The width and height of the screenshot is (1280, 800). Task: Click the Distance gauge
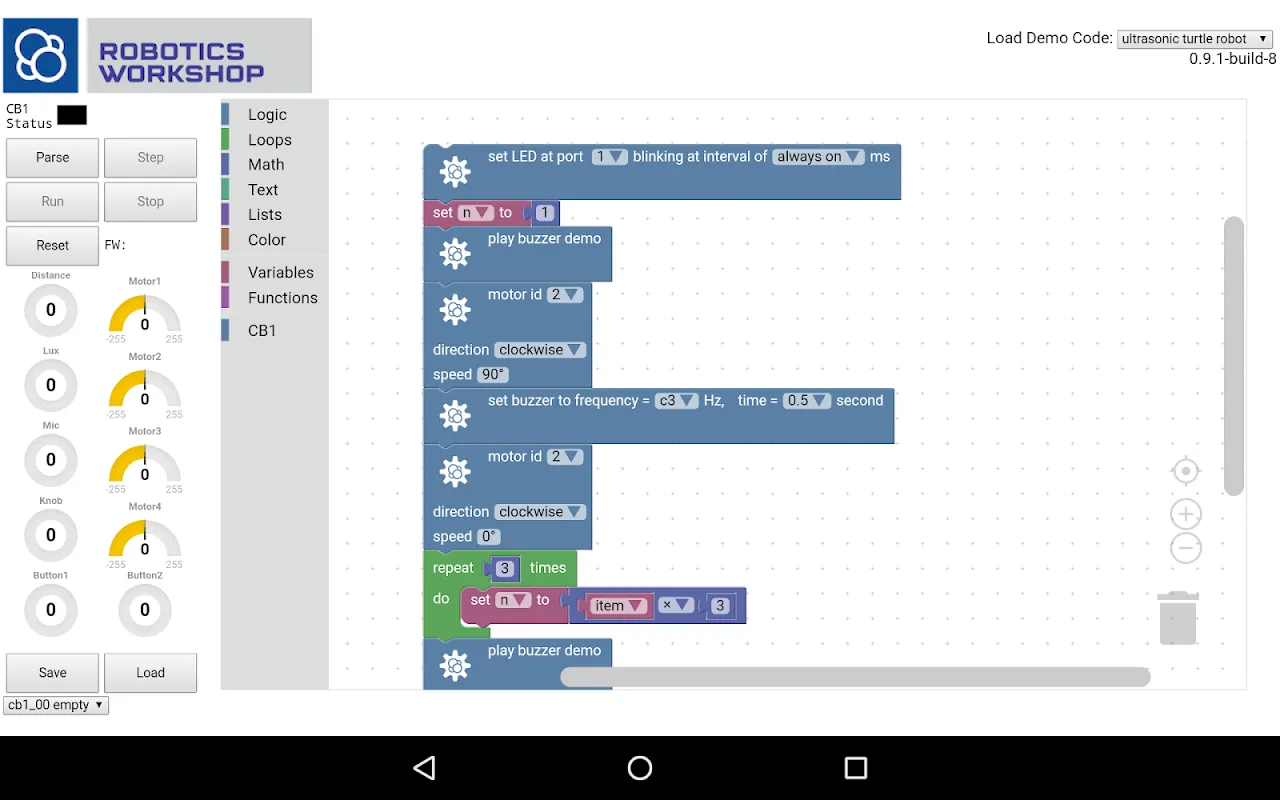[51, 310]
